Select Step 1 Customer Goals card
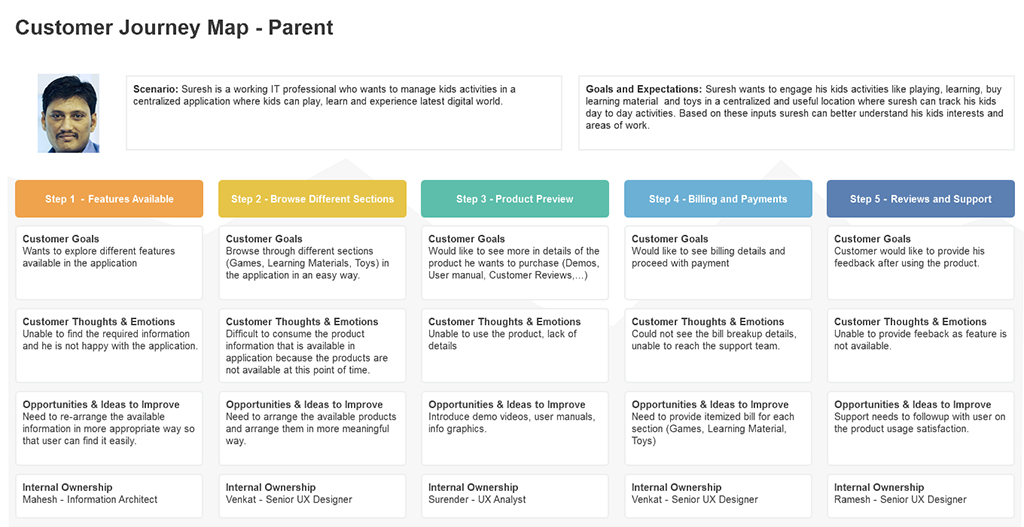This screenshot has width=1024, height=527. coord(109,262)
